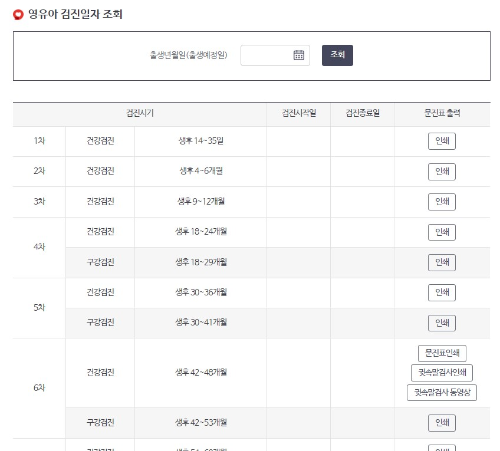Print questionnaire for 생후 18~24개월 건강검진

(x=442, y=232)
